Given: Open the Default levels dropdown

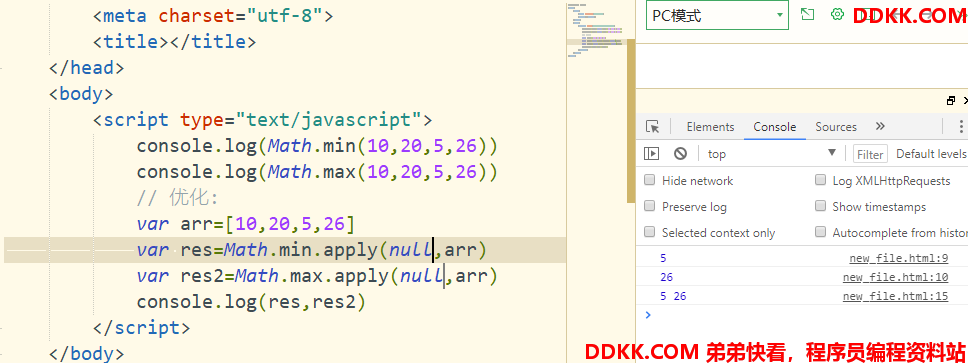Looking at the screenshot, I should (x=932, y=154).
